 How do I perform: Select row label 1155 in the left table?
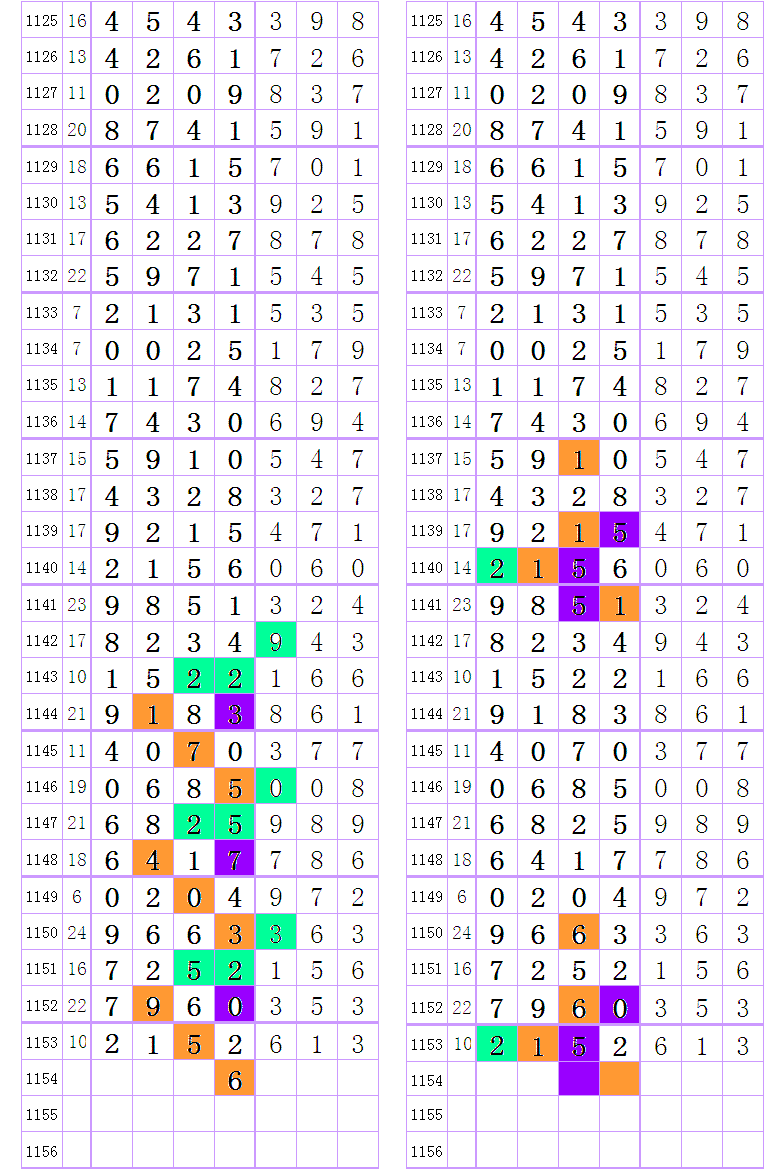point(42,1114)
